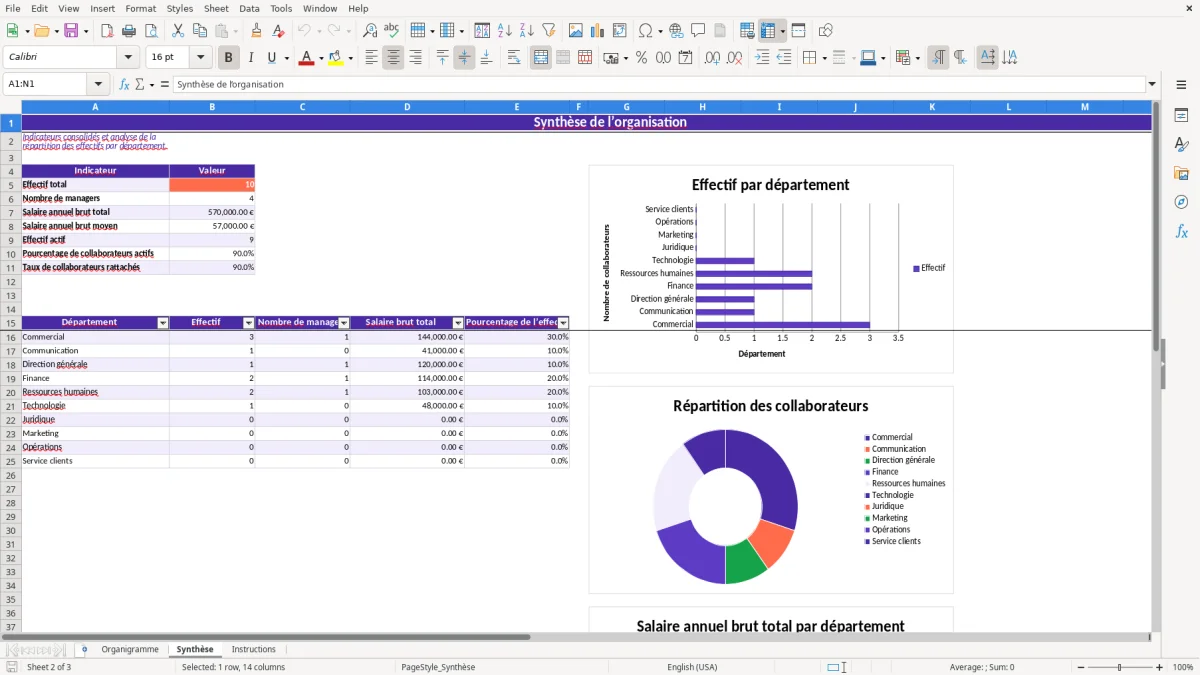Switch to the Instructions sheet tab
This screenshot has height=675, width=1200.
coord(254,649)
